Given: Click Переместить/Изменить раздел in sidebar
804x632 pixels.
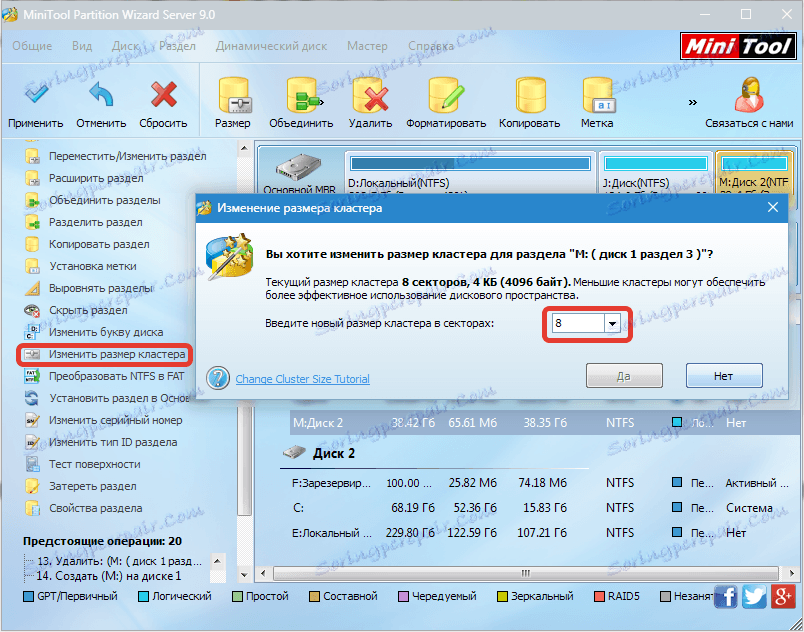Looking at the screenshot, I should point(115,156).
